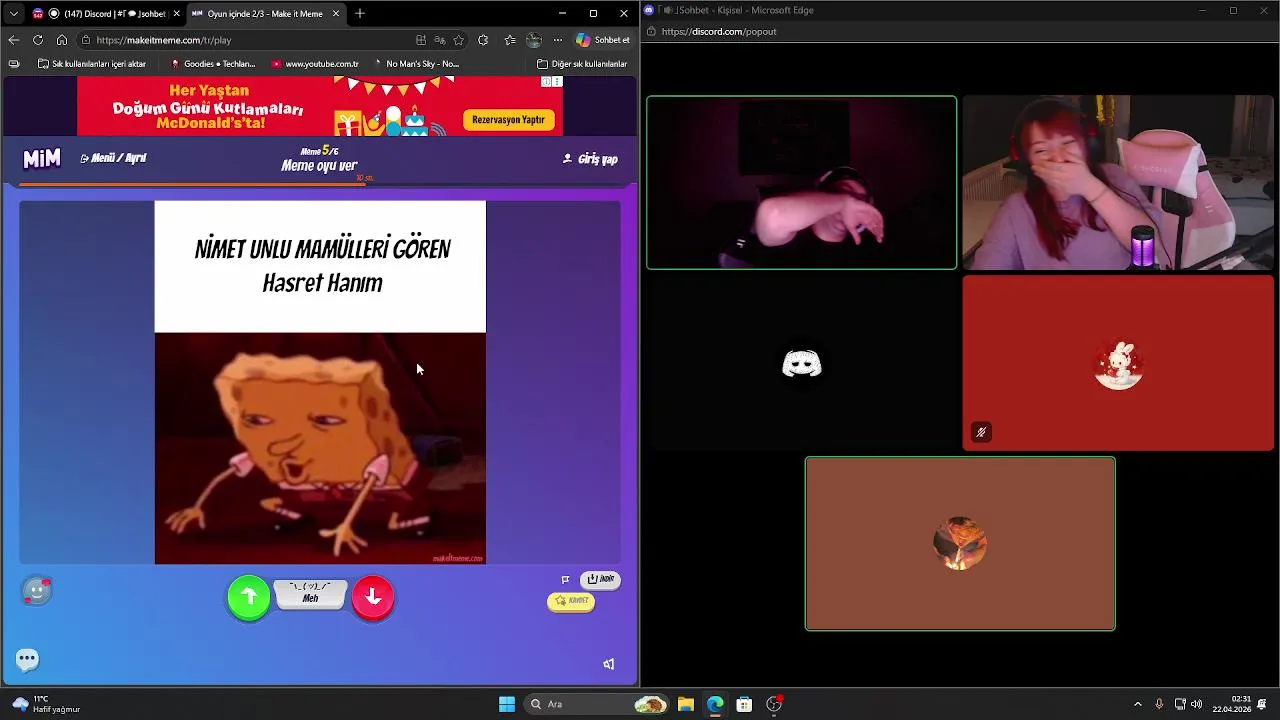Click the SpongeBob meme image
Screen dimensions: 1280x720
click(x=320, y=448)
